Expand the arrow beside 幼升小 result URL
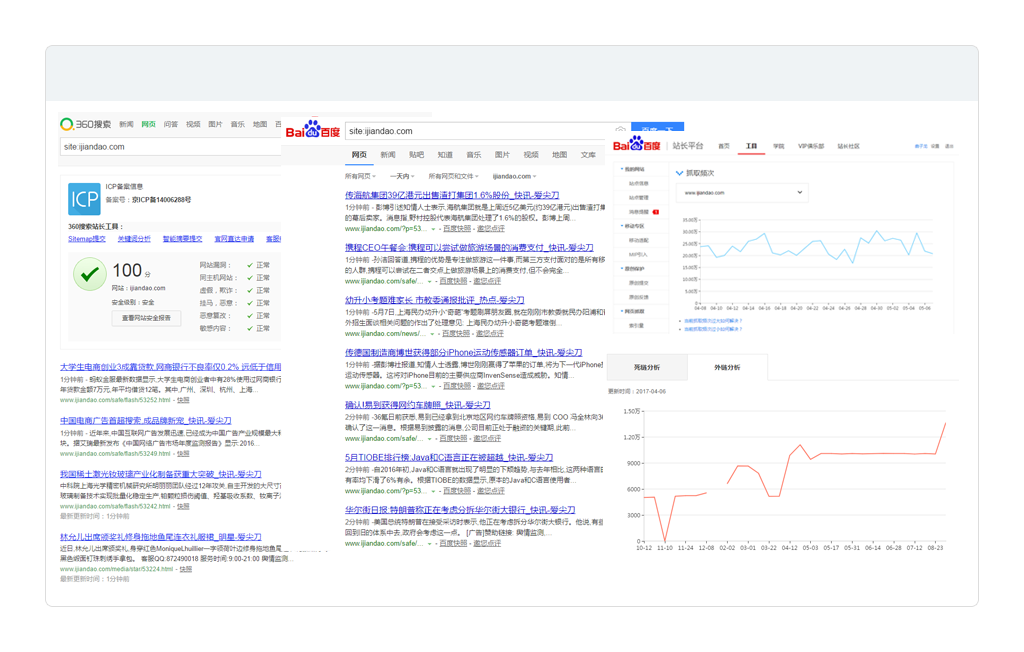The width and height of the screenshot is (1024, 652). 432,334
